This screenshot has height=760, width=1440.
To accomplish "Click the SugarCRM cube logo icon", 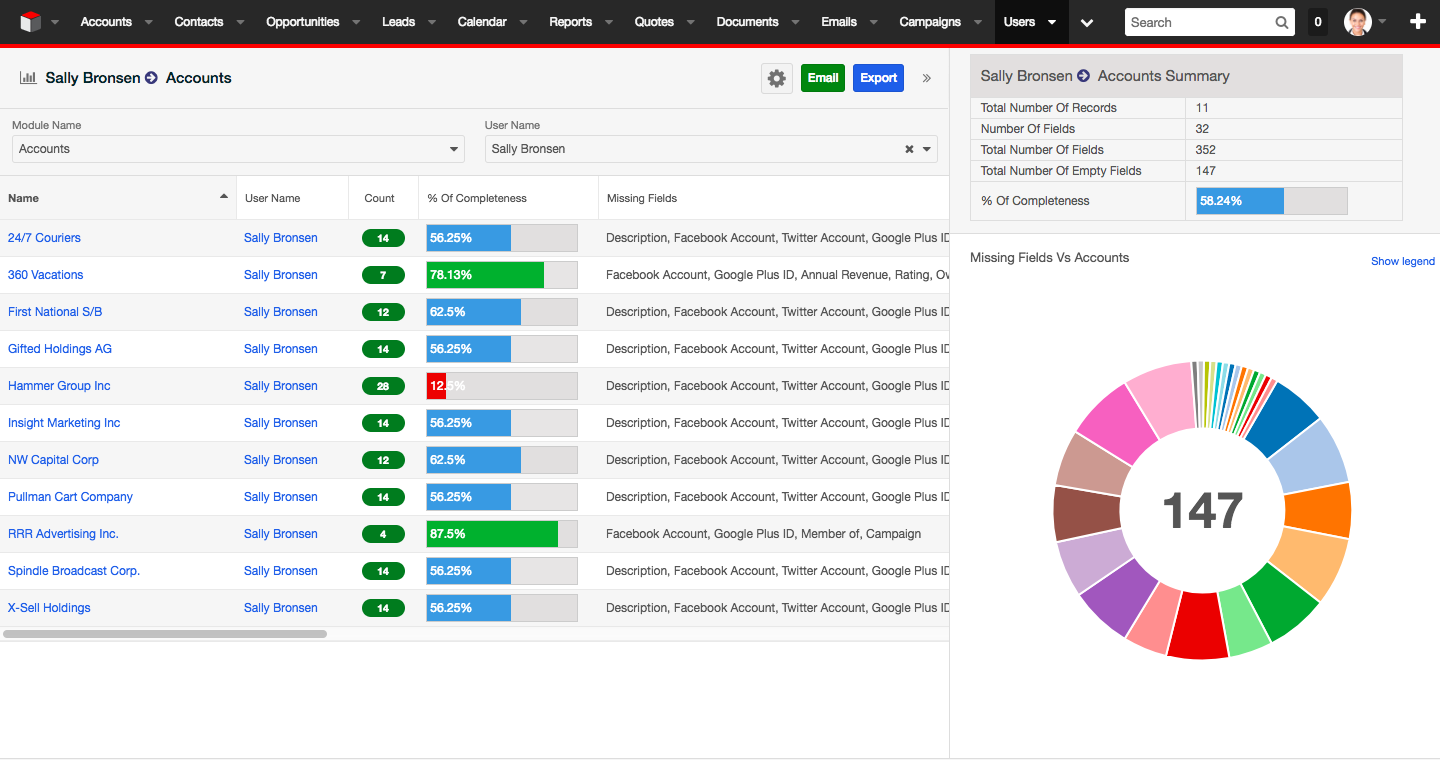I will coord(30,22).
